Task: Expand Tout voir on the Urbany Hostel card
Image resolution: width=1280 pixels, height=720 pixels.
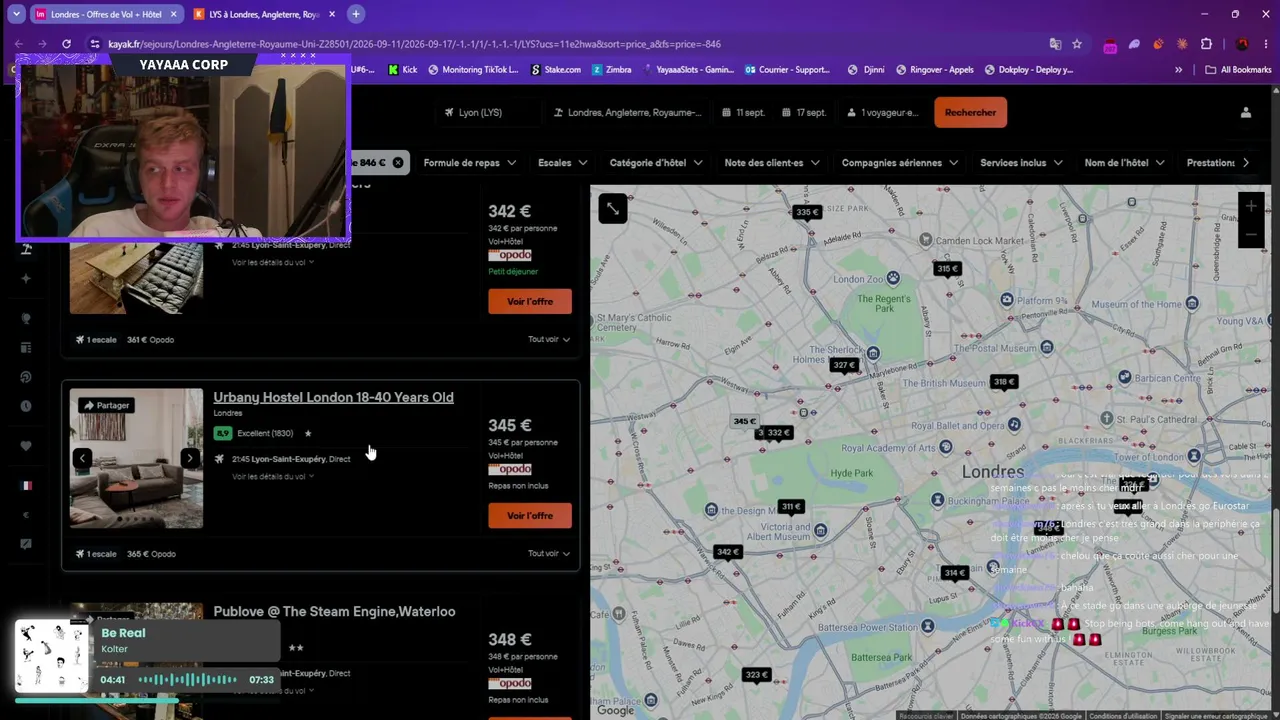Action: [549, 554]
